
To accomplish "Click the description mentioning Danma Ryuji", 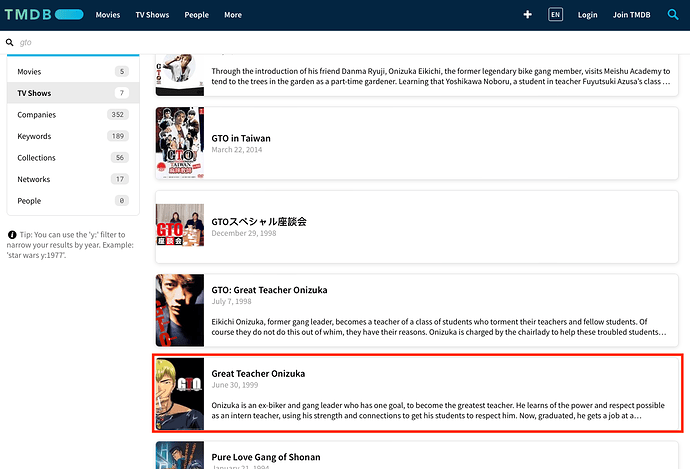I will [441, 76].
